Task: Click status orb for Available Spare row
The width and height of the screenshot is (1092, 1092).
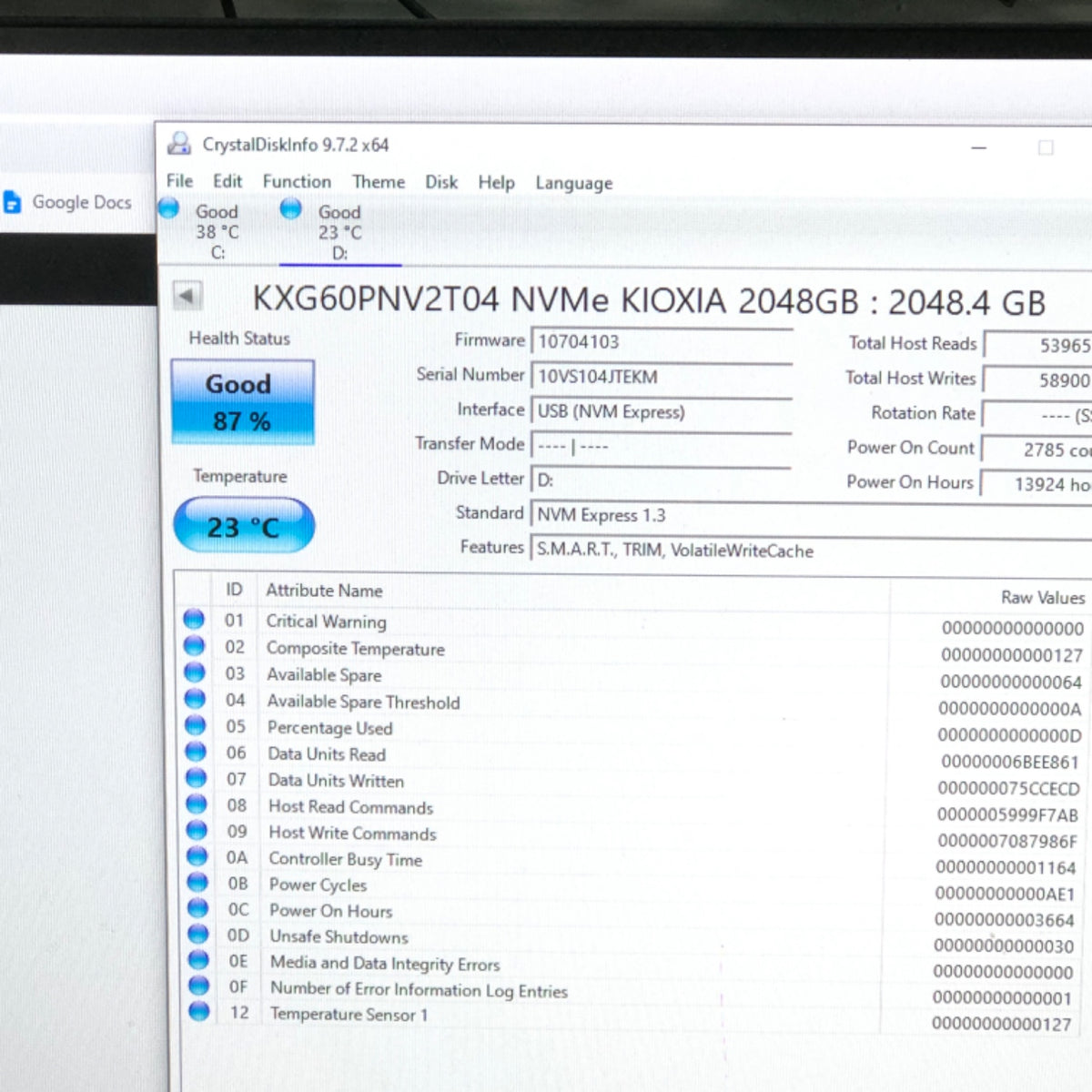Action: pos(195,672)
